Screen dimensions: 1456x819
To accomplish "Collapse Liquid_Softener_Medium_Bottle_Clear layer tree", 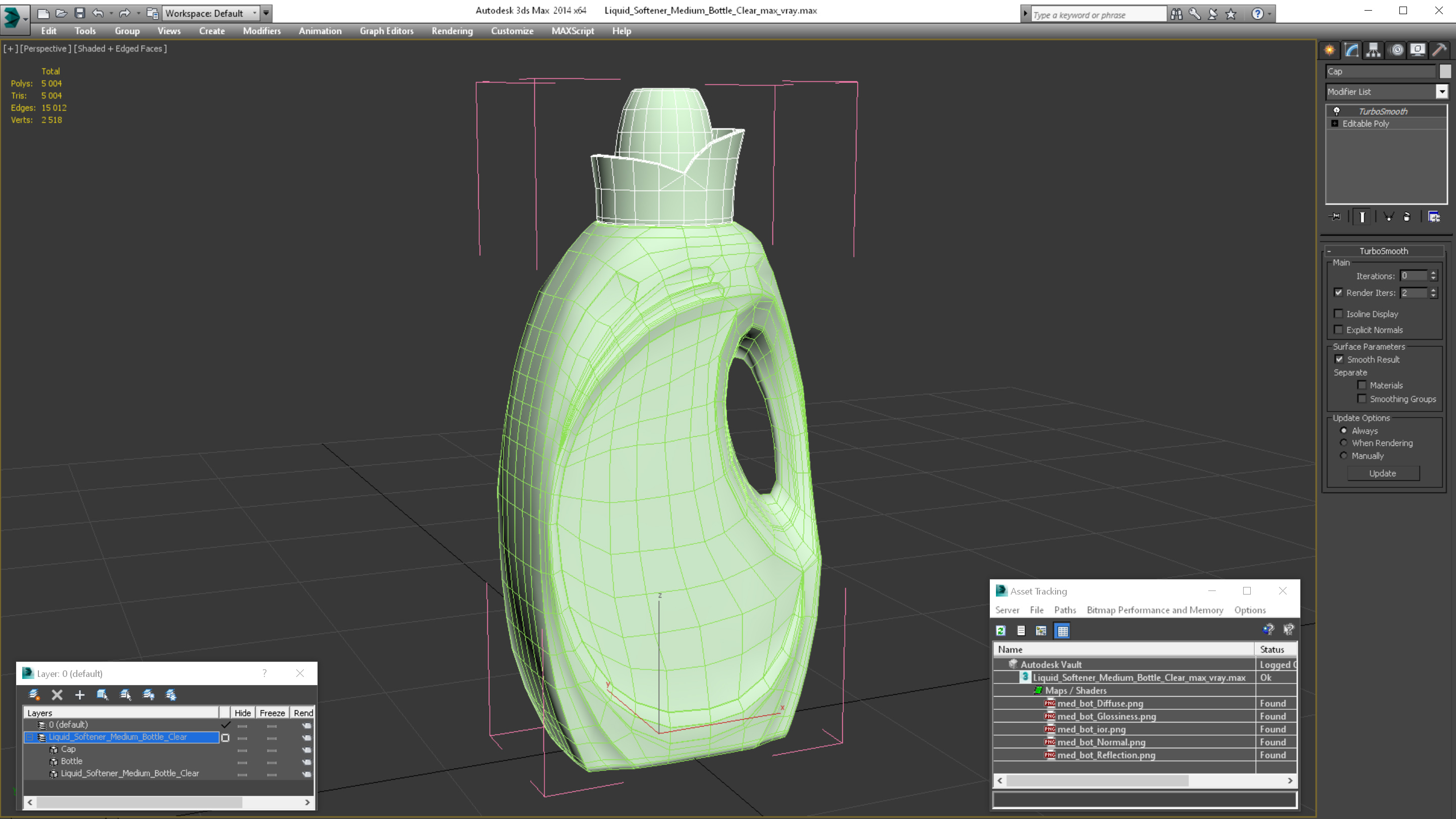I will [x=29, y=738].
